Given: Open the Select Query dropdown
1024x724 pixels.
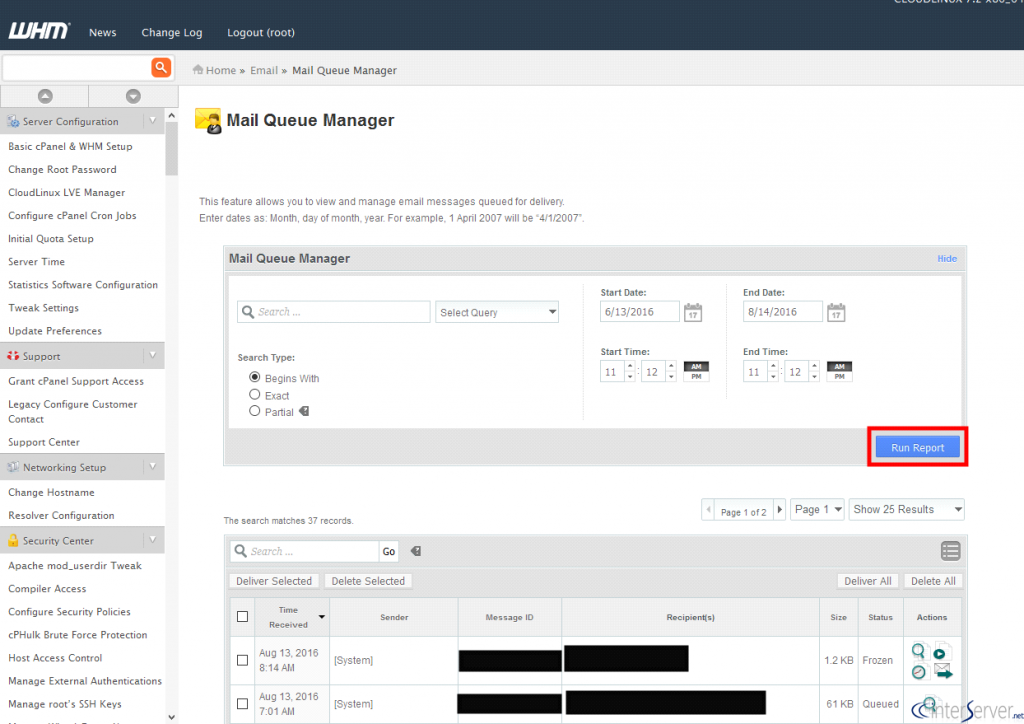Looking at the screenshot, I should click(497, 312).
